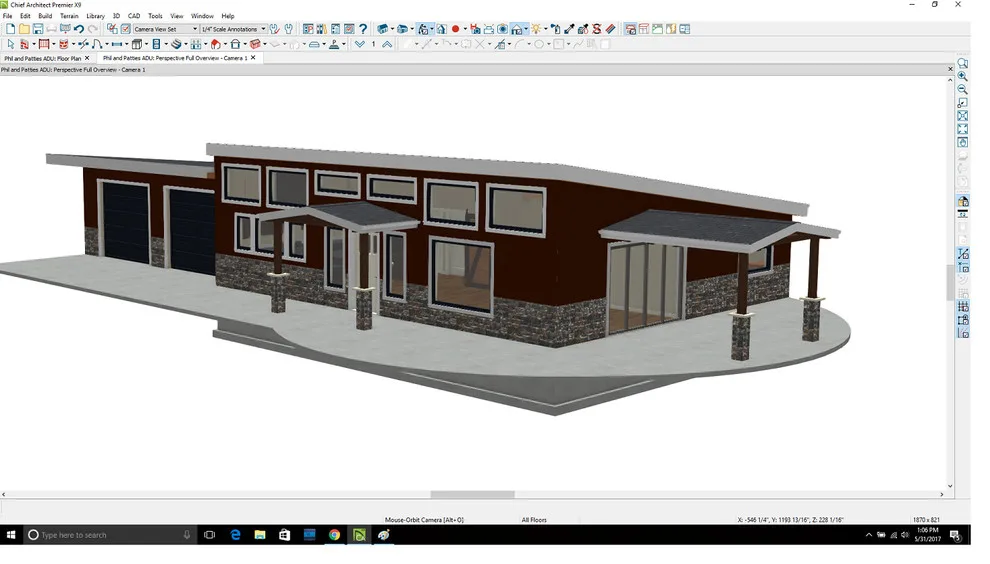Save the plan with the floppy disk icon
The image size is (990, 564).
click(x=38, y=29)
